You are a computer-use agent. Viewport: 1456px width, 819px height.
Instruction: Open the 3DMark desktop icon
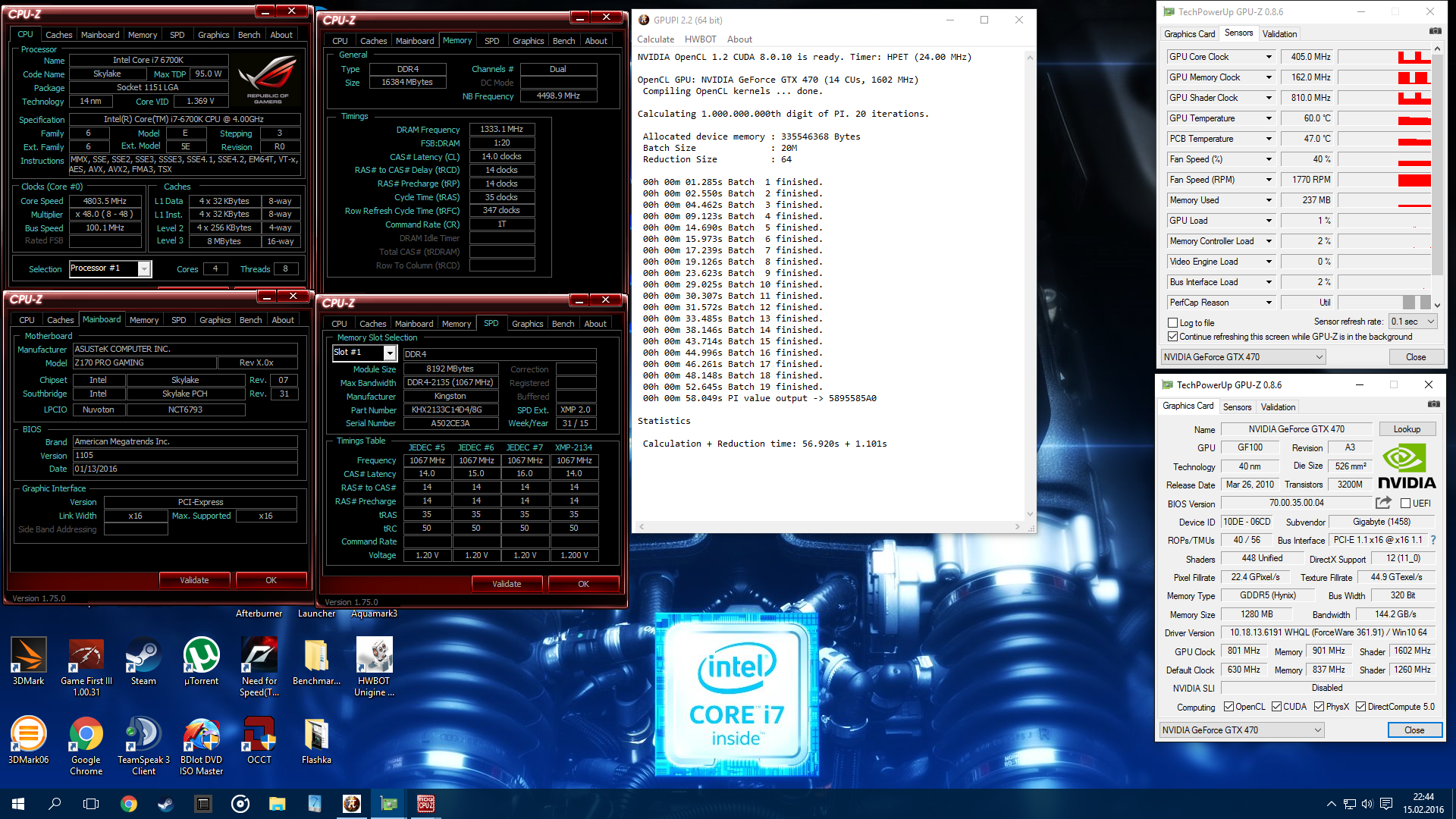coord(29,661)
